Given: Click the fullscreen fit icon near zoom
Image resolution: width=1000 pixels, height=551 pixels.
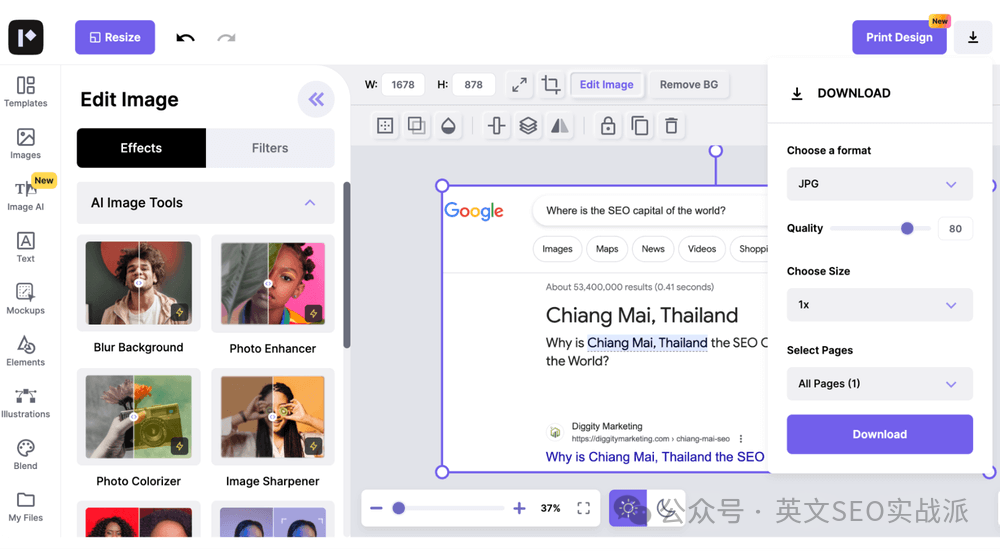Looking at the screenshot, I should [x=583, y=508].
